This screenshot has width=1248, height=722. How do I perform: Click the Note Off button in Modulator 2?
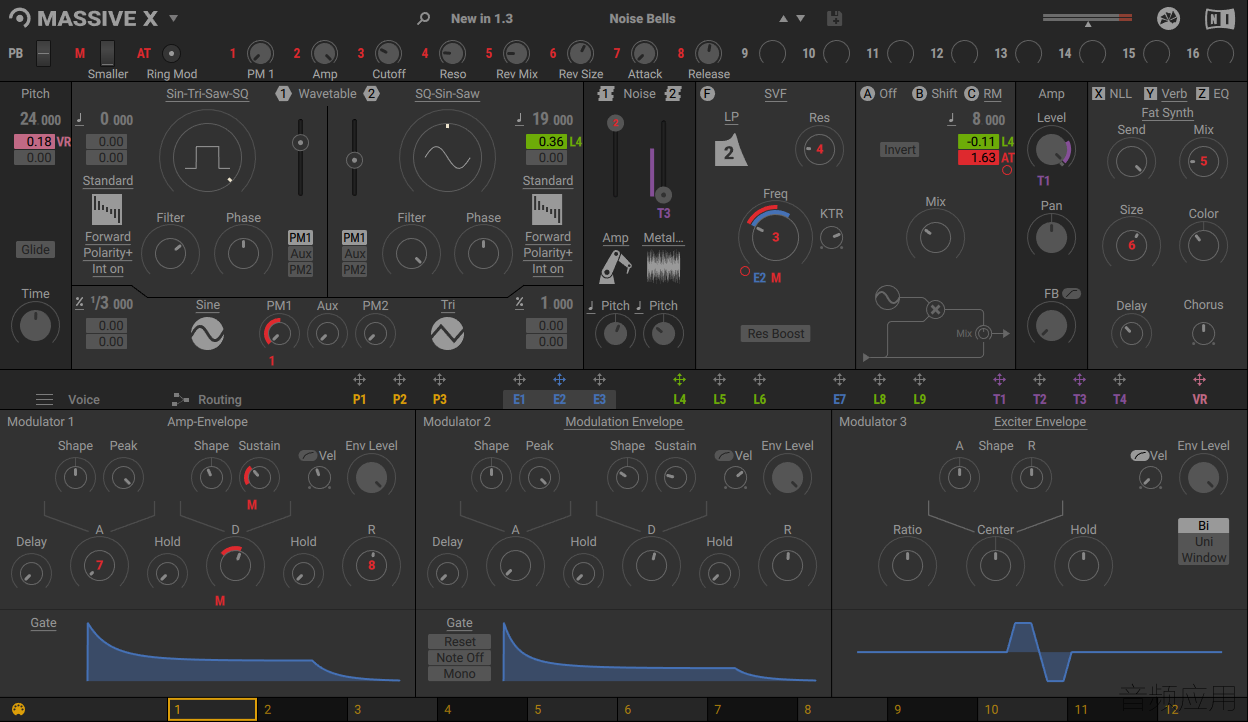tap(460, 658)
